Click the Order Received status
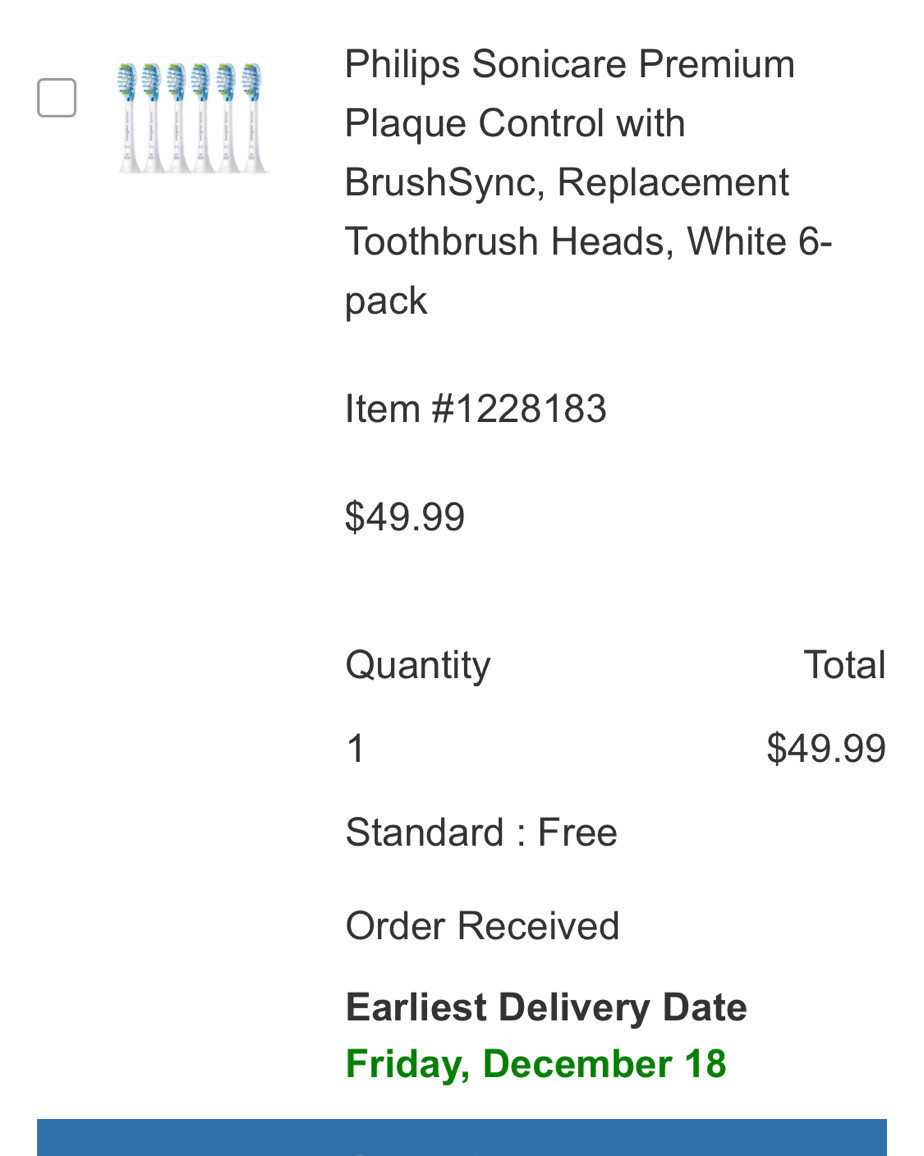 pyautogui.click(x=482, y=926)
